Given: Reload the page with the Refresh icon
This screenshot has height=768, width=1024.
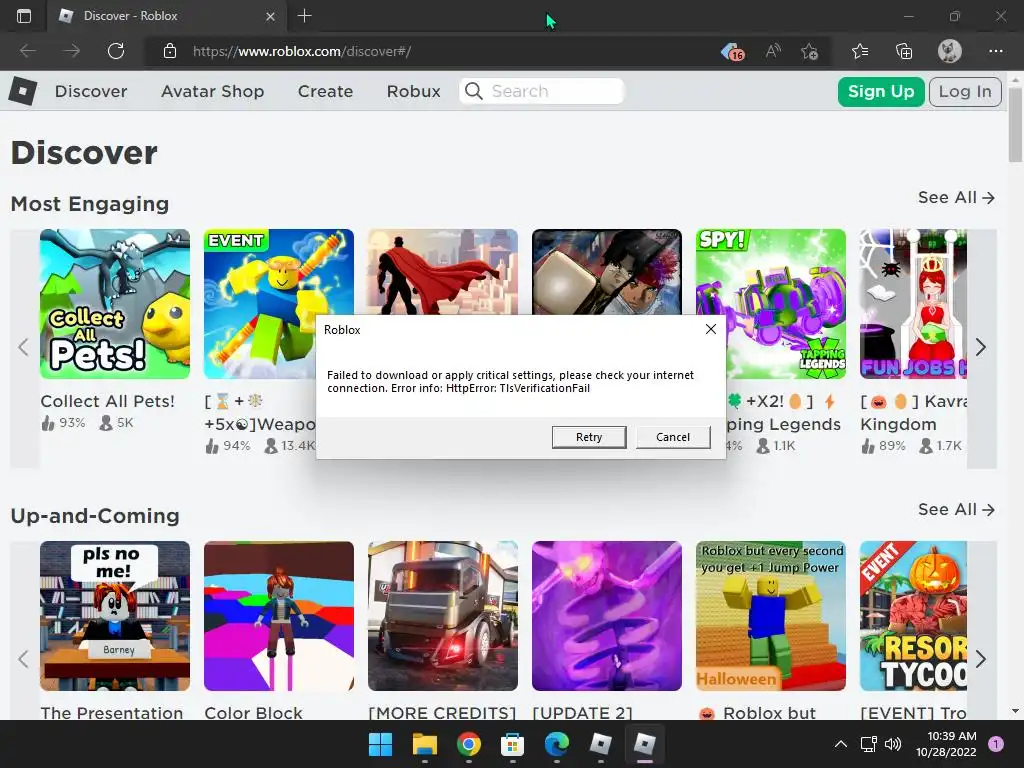Looking at the screenshot, I should (116, 51).
